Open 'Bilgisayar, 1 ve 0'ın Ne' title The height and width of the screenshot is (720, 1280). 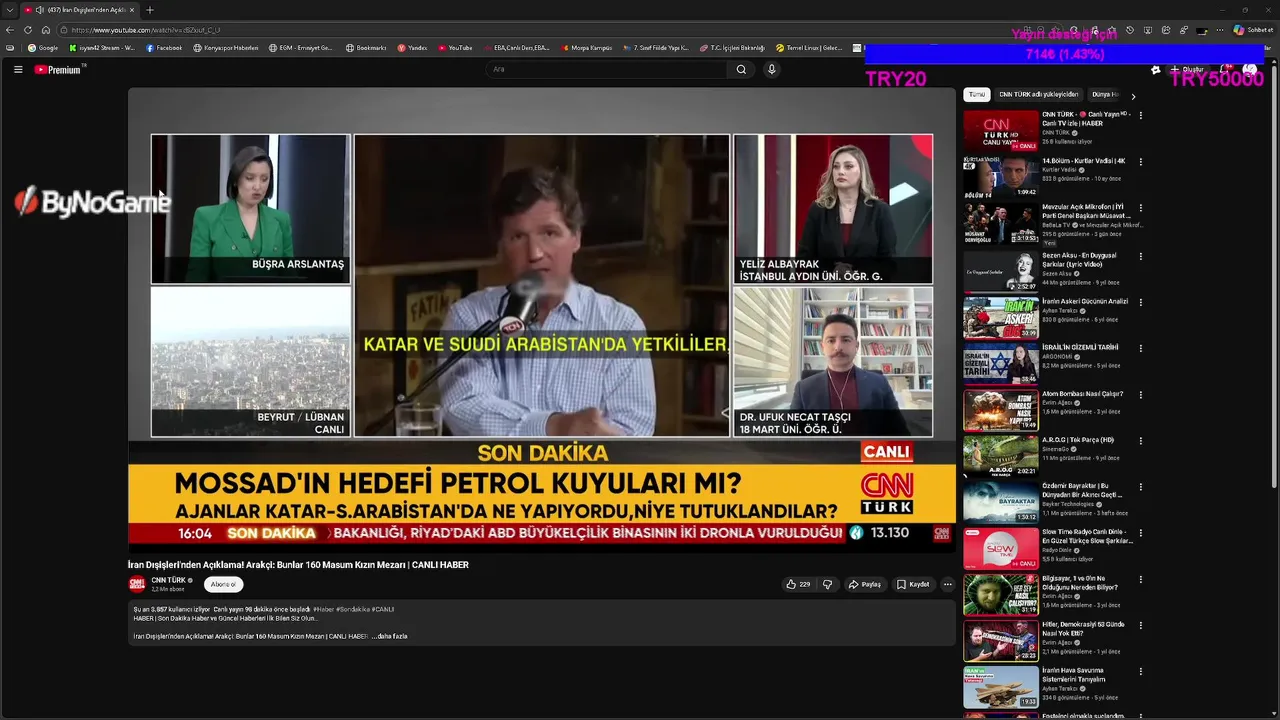click(x=1080, y=583)
